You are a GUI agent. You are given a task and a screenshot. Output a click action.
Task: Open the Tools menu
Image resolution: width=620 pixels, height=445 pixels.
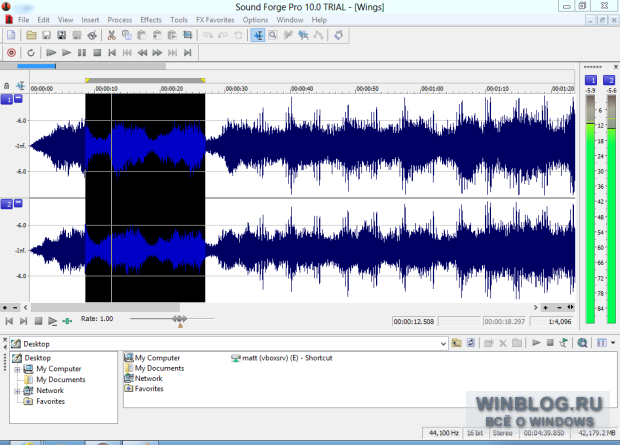pos(179,20)
